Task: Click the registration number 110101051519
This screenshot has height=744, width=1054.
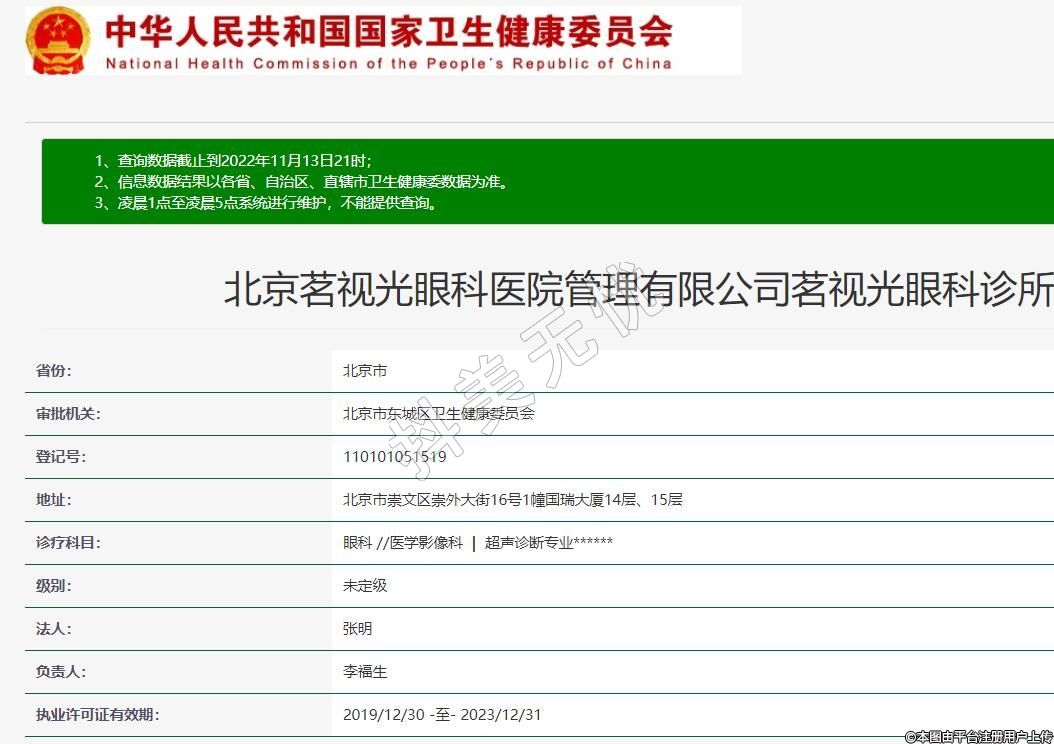Action: [x=394, y=457]
